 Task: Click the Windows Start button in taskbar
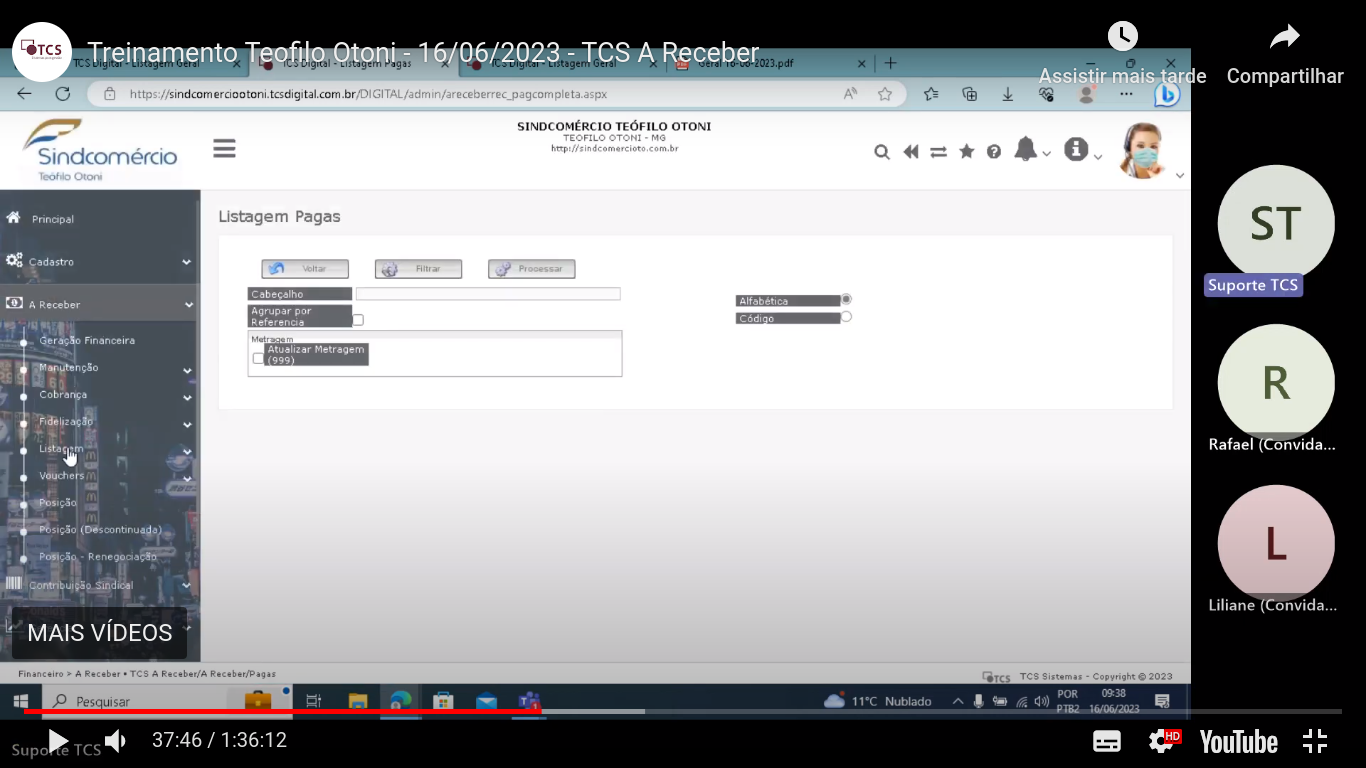pyautogui.click(x=20, y=701)
